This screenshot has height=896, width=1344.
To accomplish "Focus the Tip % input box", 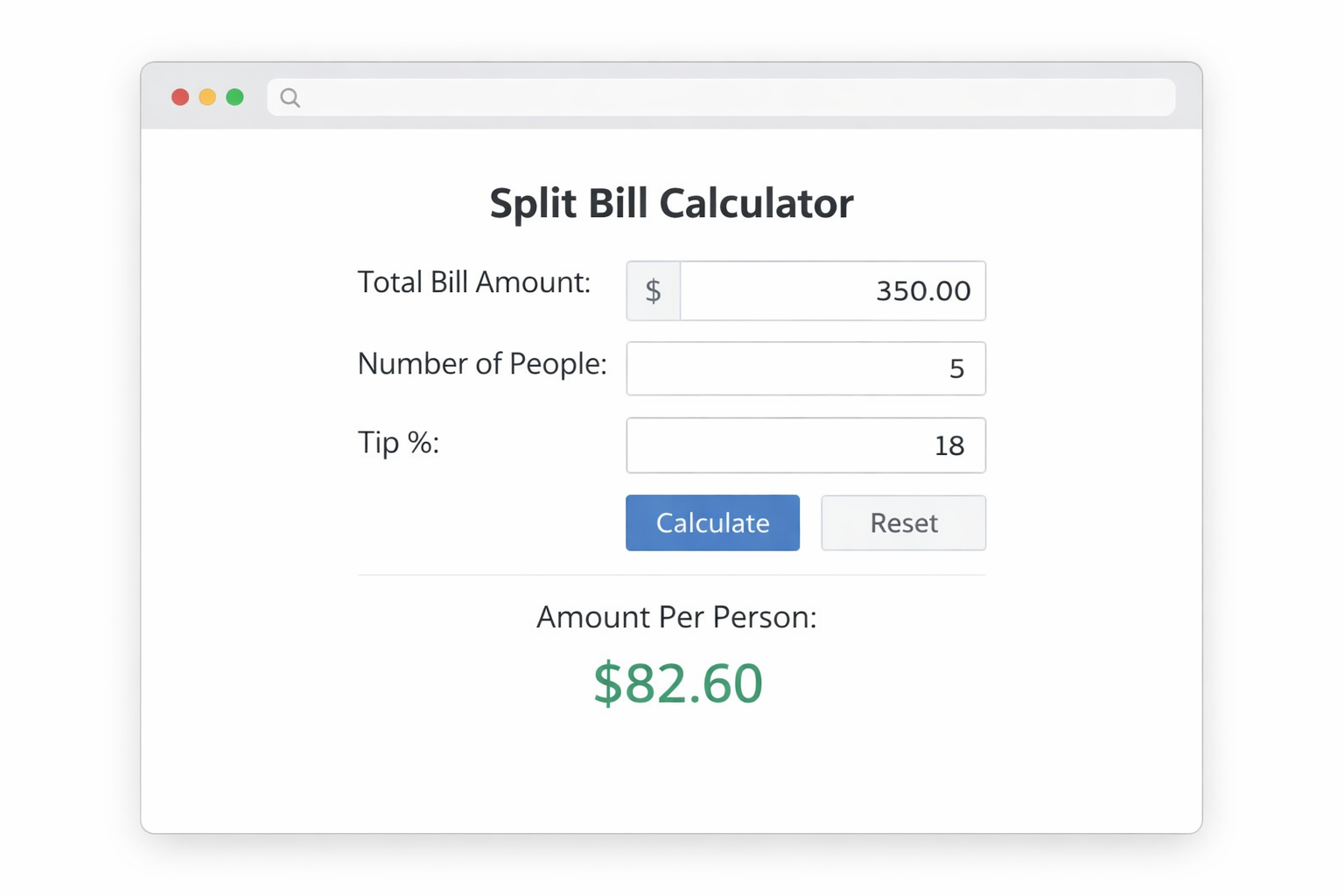I will click(x=805, y=445).
